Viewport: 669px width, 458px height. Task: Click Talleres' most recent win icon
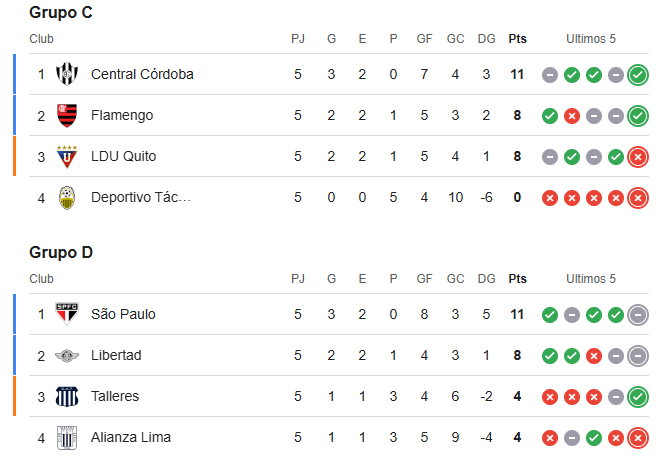tap(638, 397)
